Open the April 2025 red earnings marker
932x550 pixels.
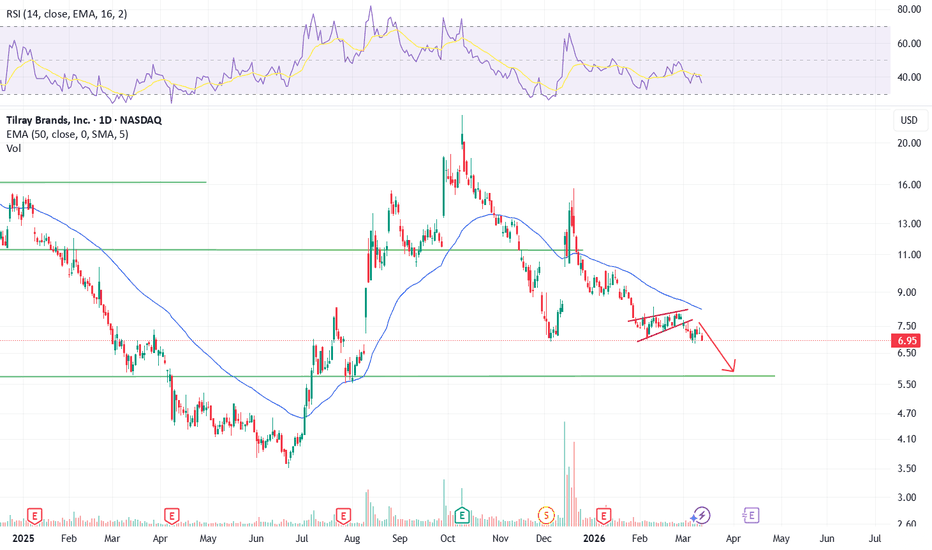click(x=172, y=515)
